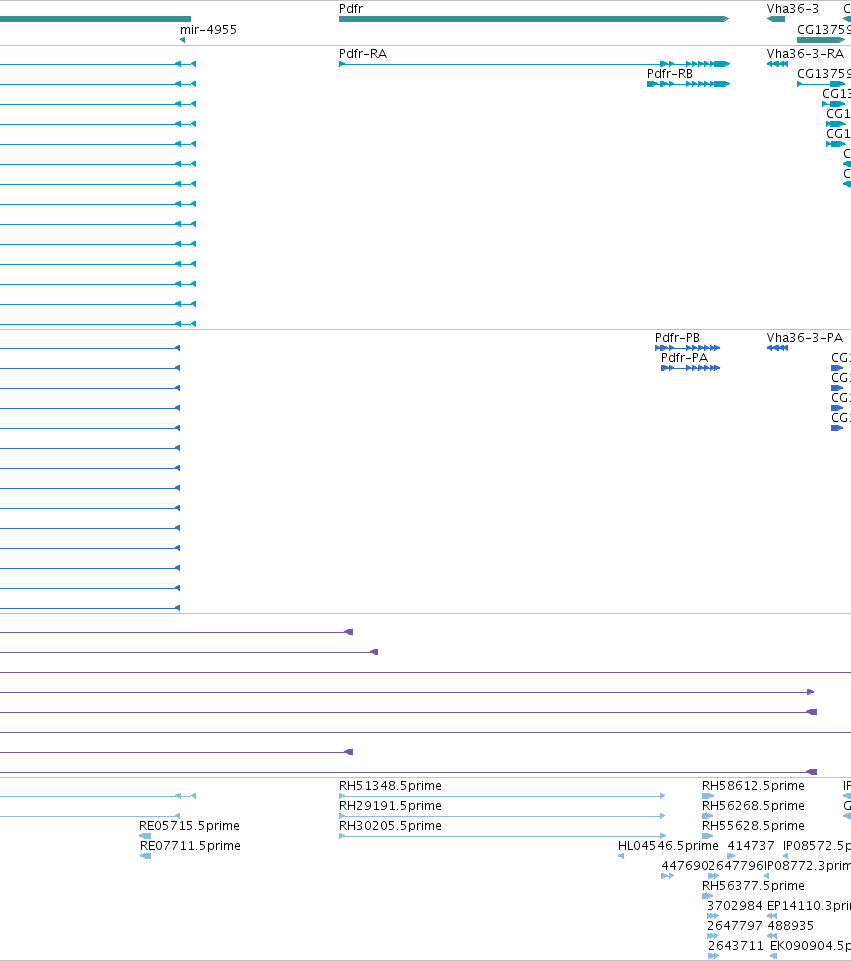The image size is (851, 961).
Task: Open the HL04546.5prime EST label
Action: click(668, 846)
